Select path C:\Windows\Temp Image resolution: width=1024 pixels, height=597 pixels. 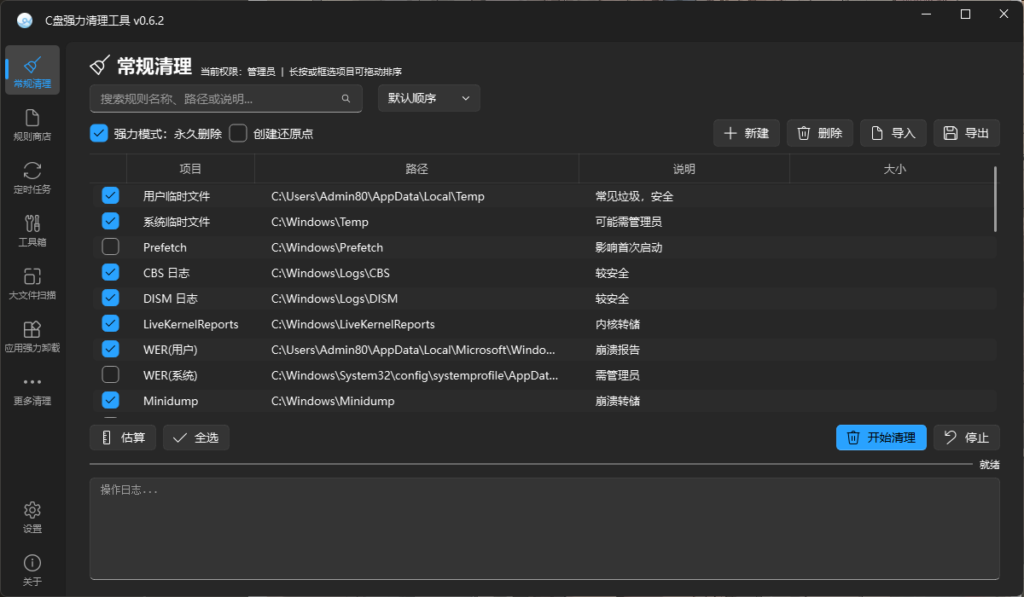(320, 222)
